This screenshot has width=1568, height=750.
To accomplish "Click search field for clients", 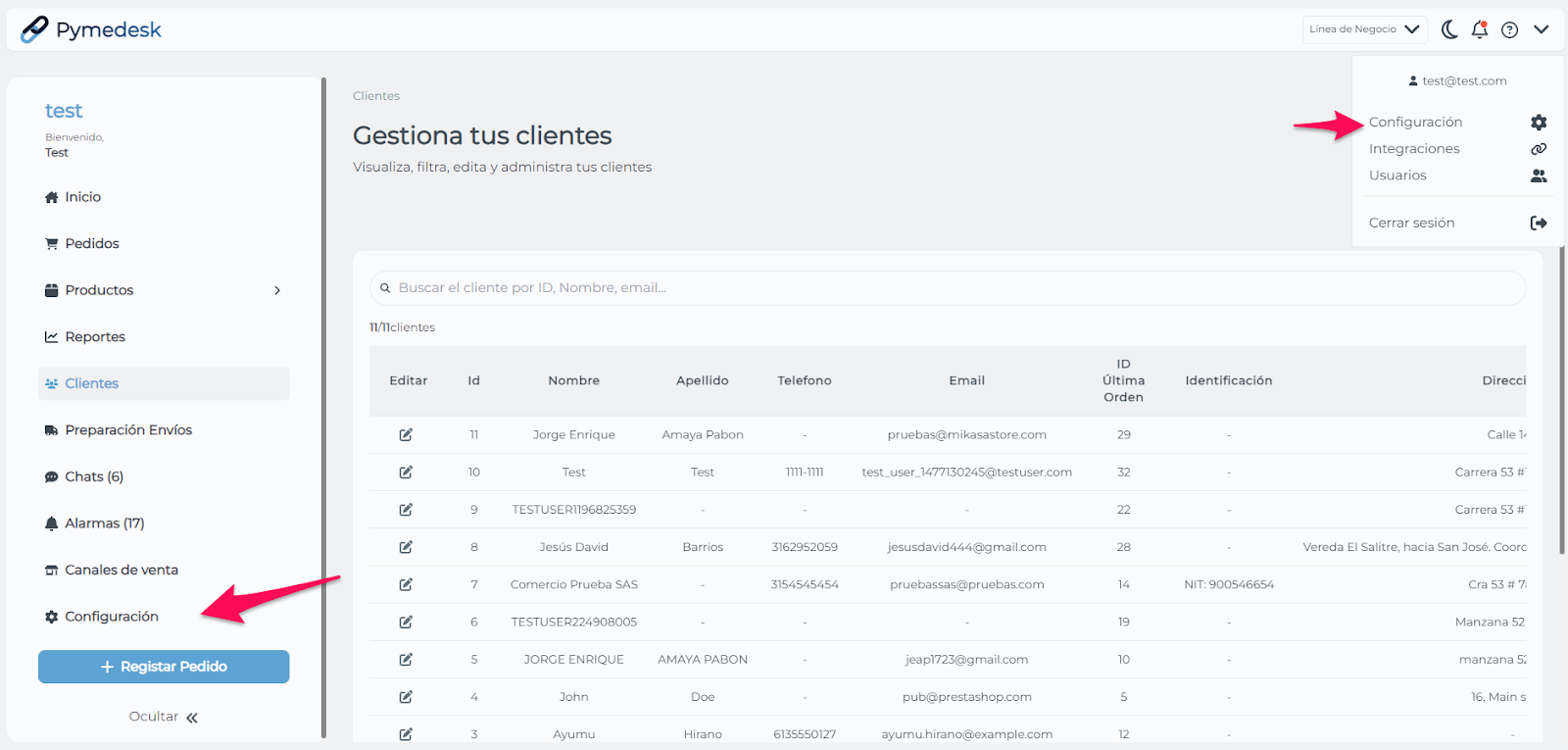I will (x=948, y=287).
